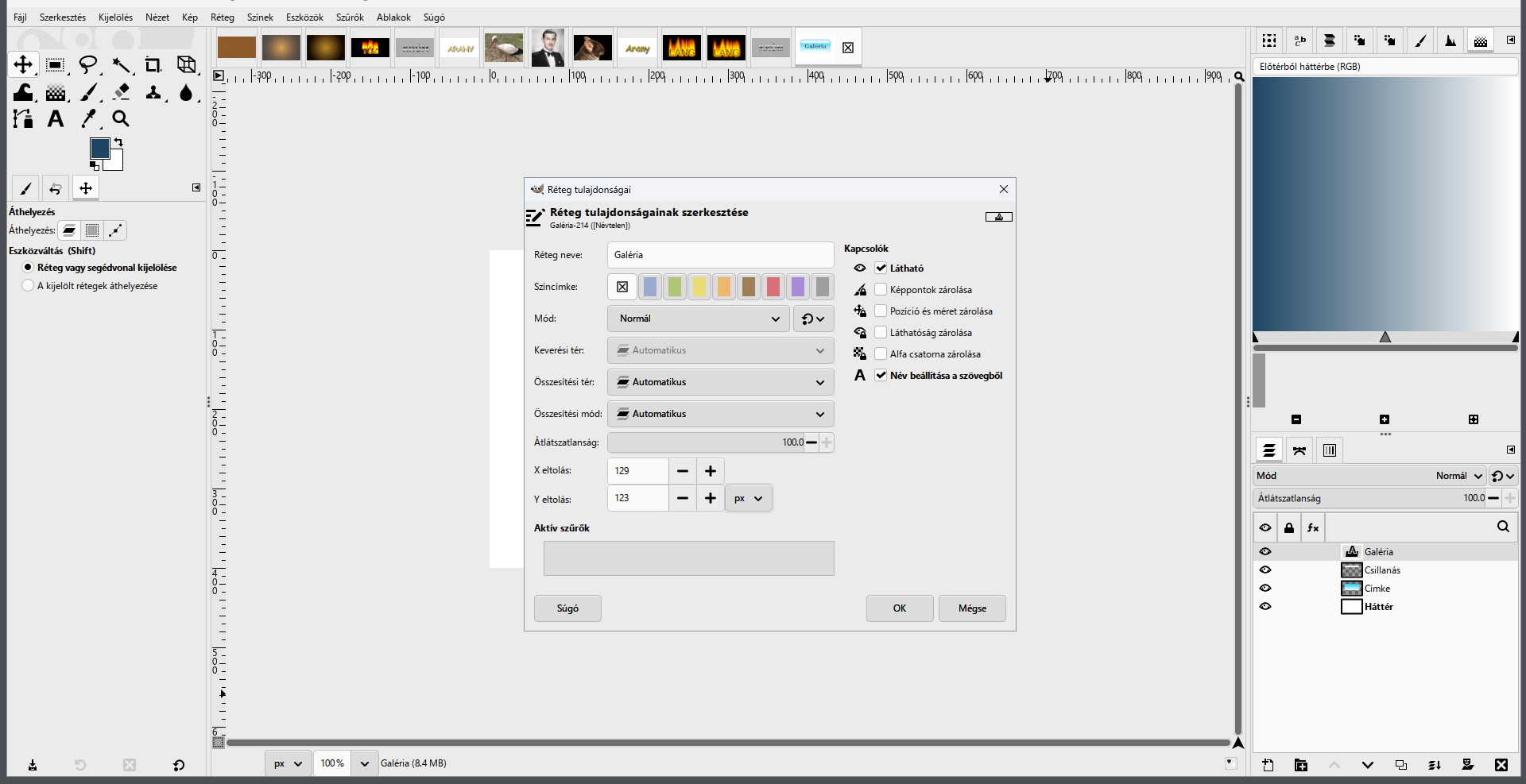Image resolution: width=1526 pixels, height=784 pixels.
Task: Delete layer with bottom-right layers panel icon
Action: click(x=1501, y=765)
